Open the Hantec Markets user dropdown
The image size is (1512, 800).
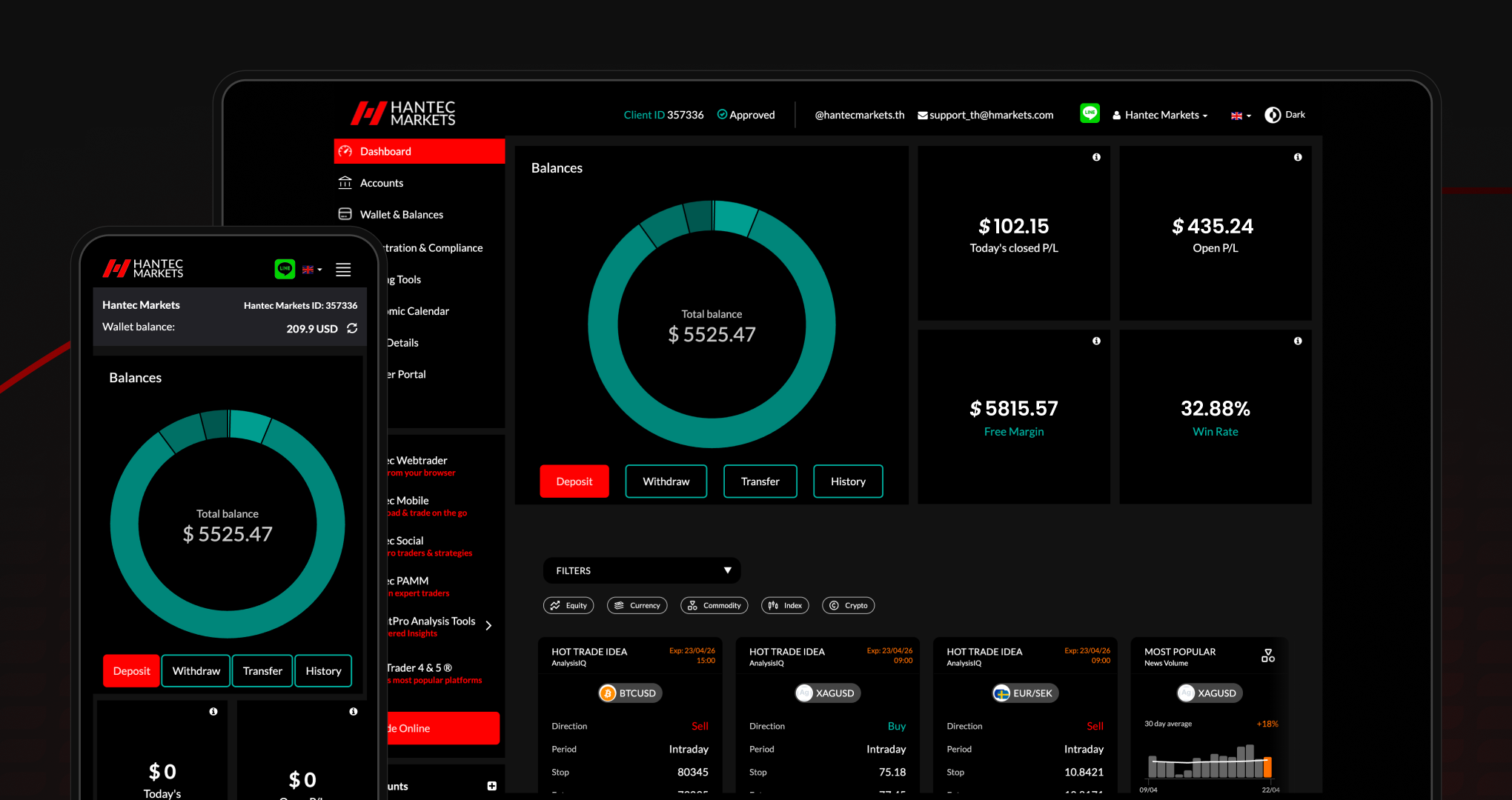[x=1160, y=115]
